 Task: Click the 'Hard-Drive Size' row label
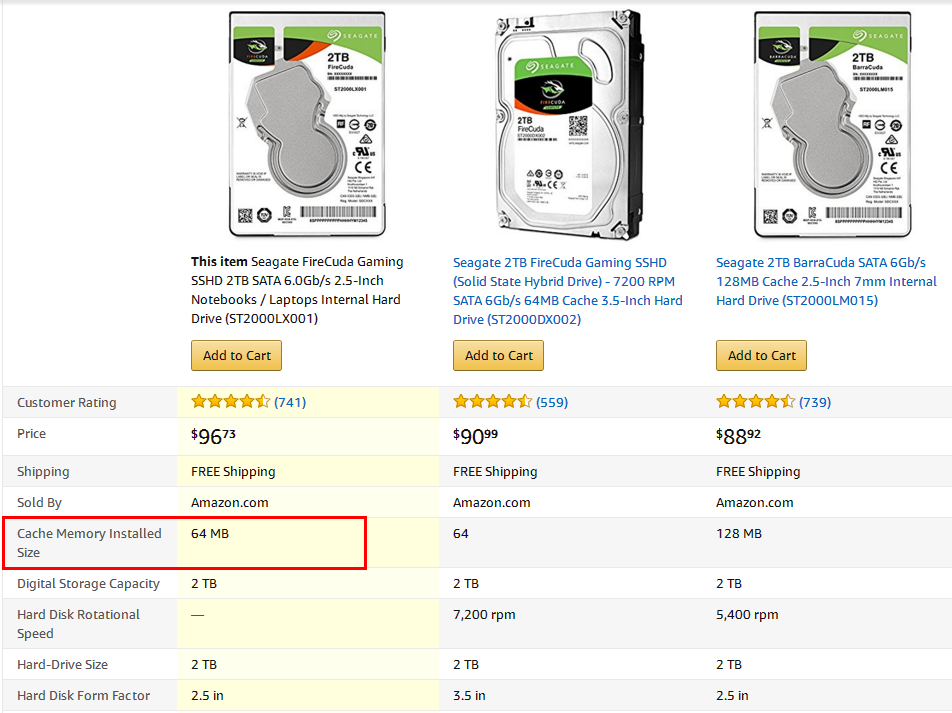[x=63, y=665]
